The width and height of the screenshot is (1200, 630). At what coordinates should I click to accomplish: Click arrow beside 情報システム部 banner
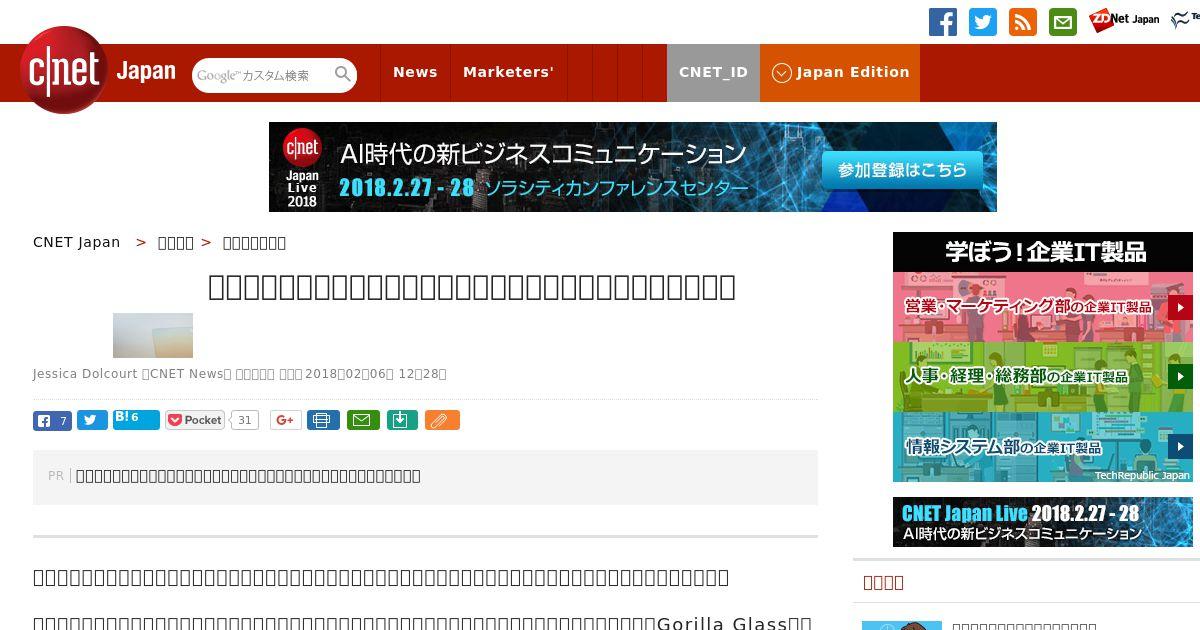1180,447
